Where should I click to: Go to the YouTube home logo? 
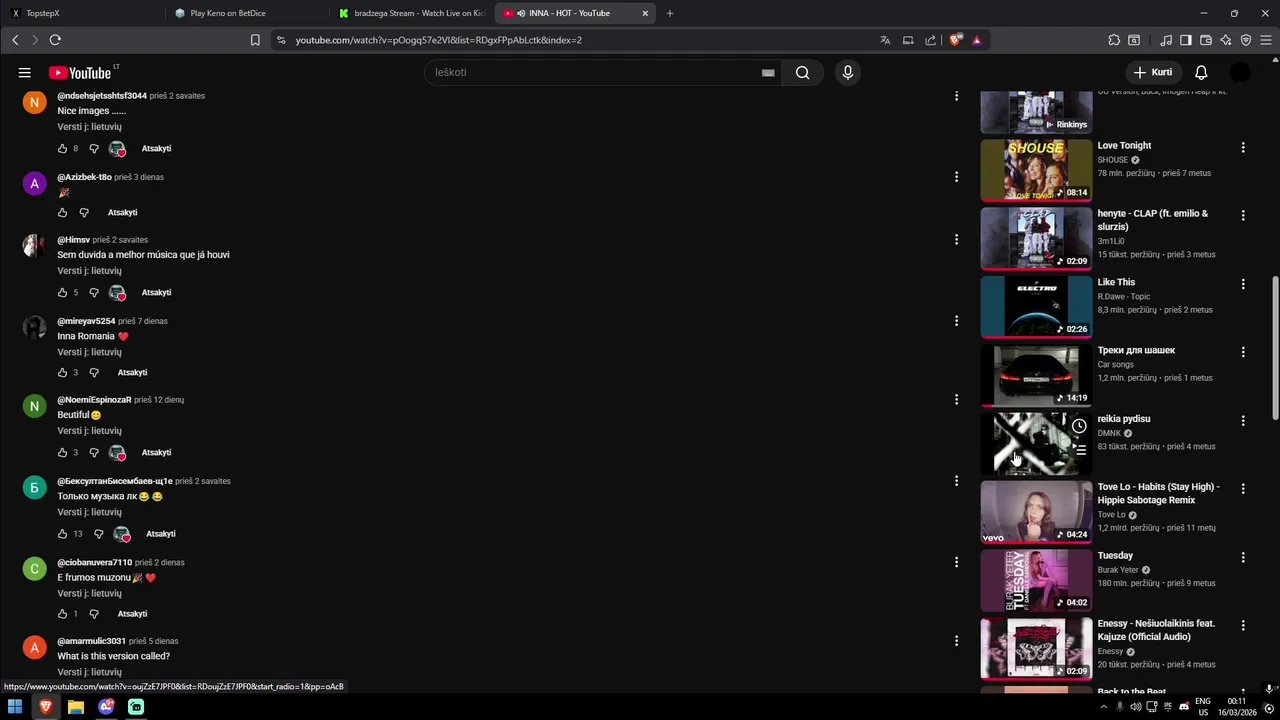(80, 72)
